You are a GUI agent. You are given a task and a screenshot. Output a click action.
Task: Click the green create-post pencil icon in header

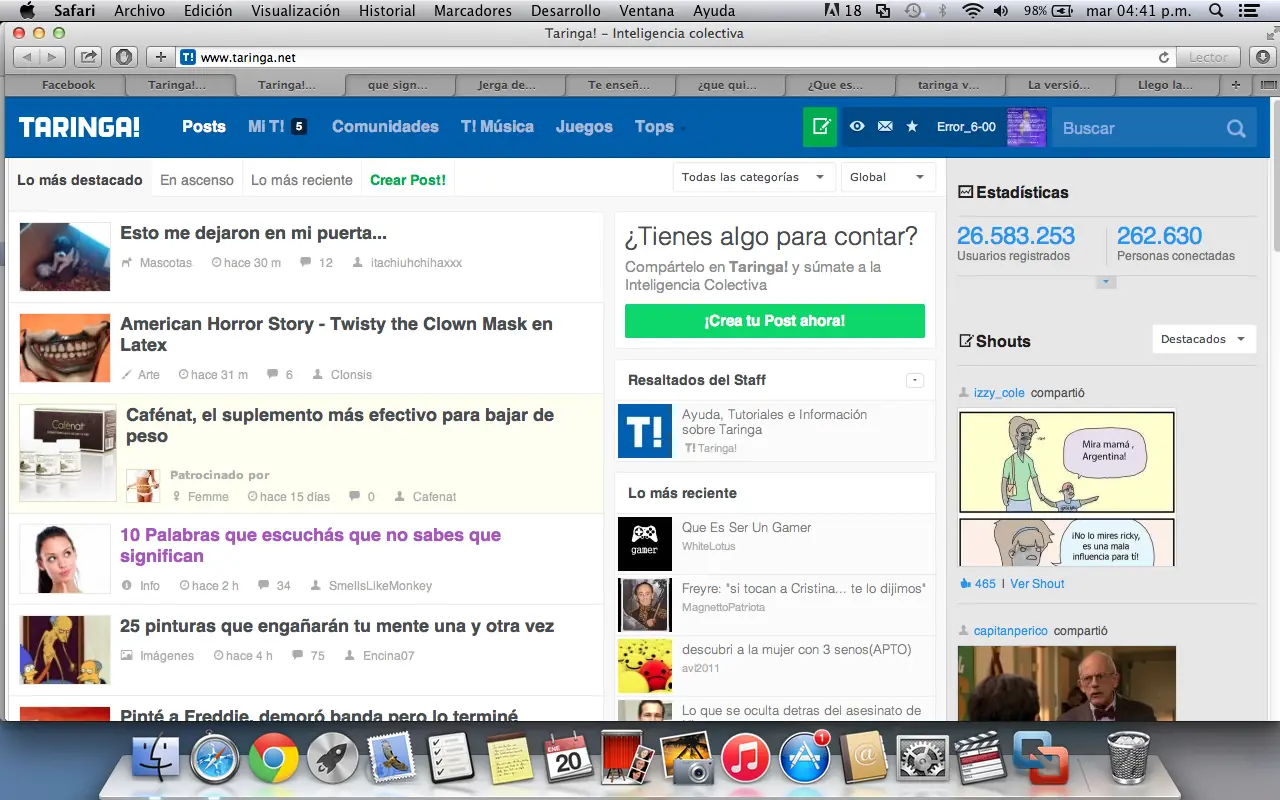[x=820, y=127]
